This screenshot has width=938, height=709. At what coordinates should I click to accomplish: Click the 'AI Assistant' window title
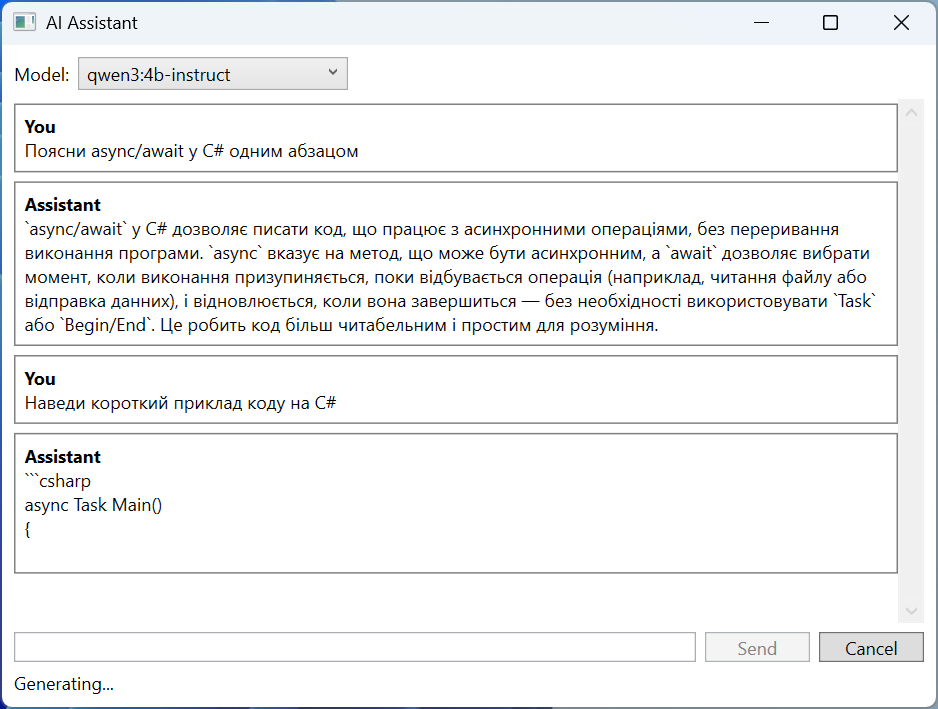pyautogui.click(x=92, y=23)
